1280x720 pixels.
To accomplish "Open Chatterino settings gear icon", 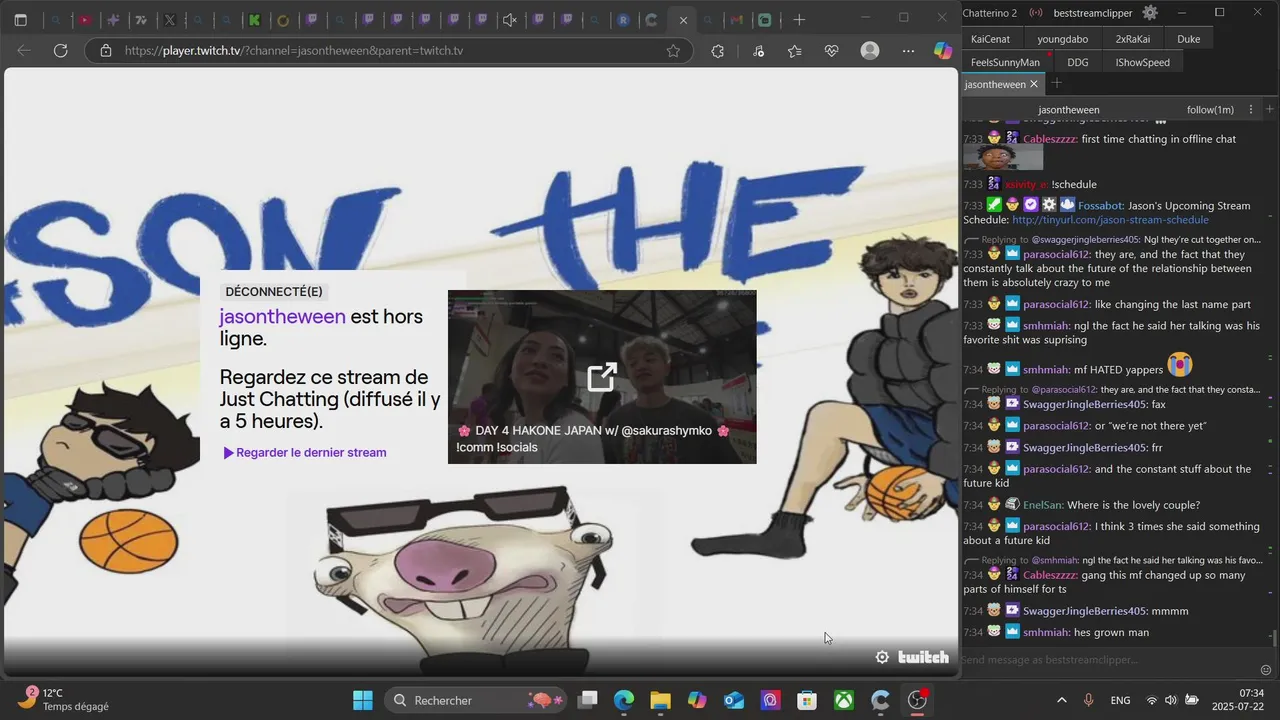I will pyautogui.click(x=1150, y=13).
